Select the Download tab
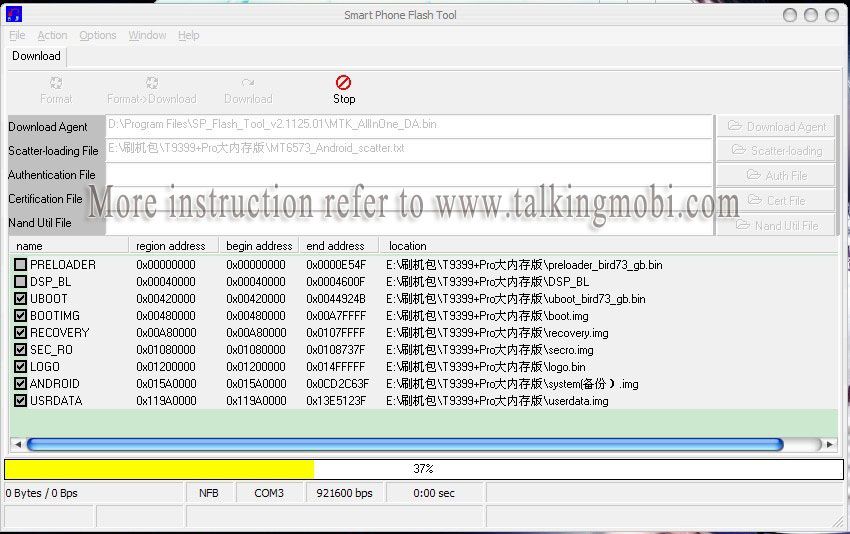The height and width of the screenshot is (534, 850). (x=36, y=56)
